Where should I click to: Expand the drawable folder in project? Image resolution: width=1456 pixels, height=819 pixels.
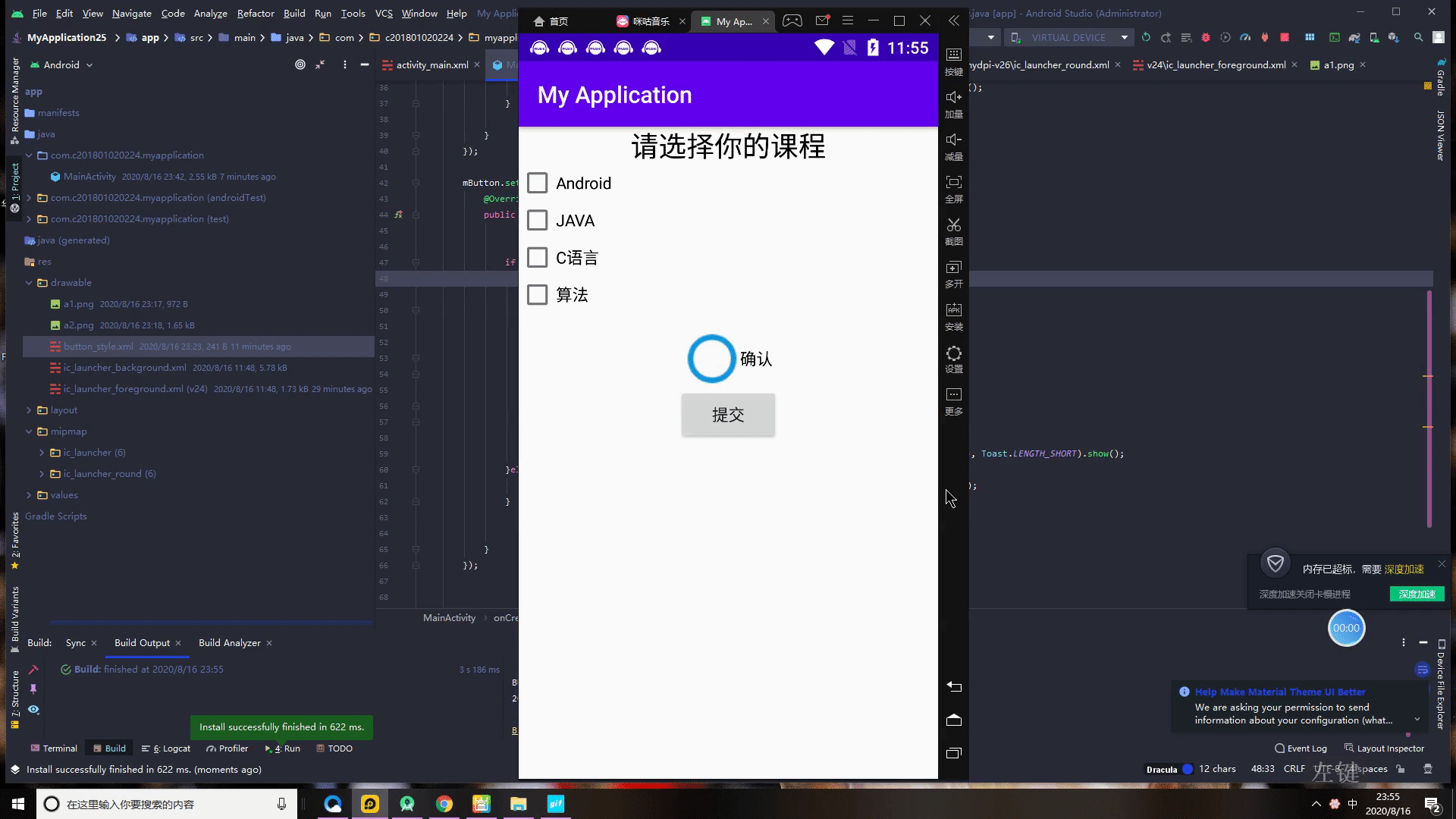pos(30,282)
